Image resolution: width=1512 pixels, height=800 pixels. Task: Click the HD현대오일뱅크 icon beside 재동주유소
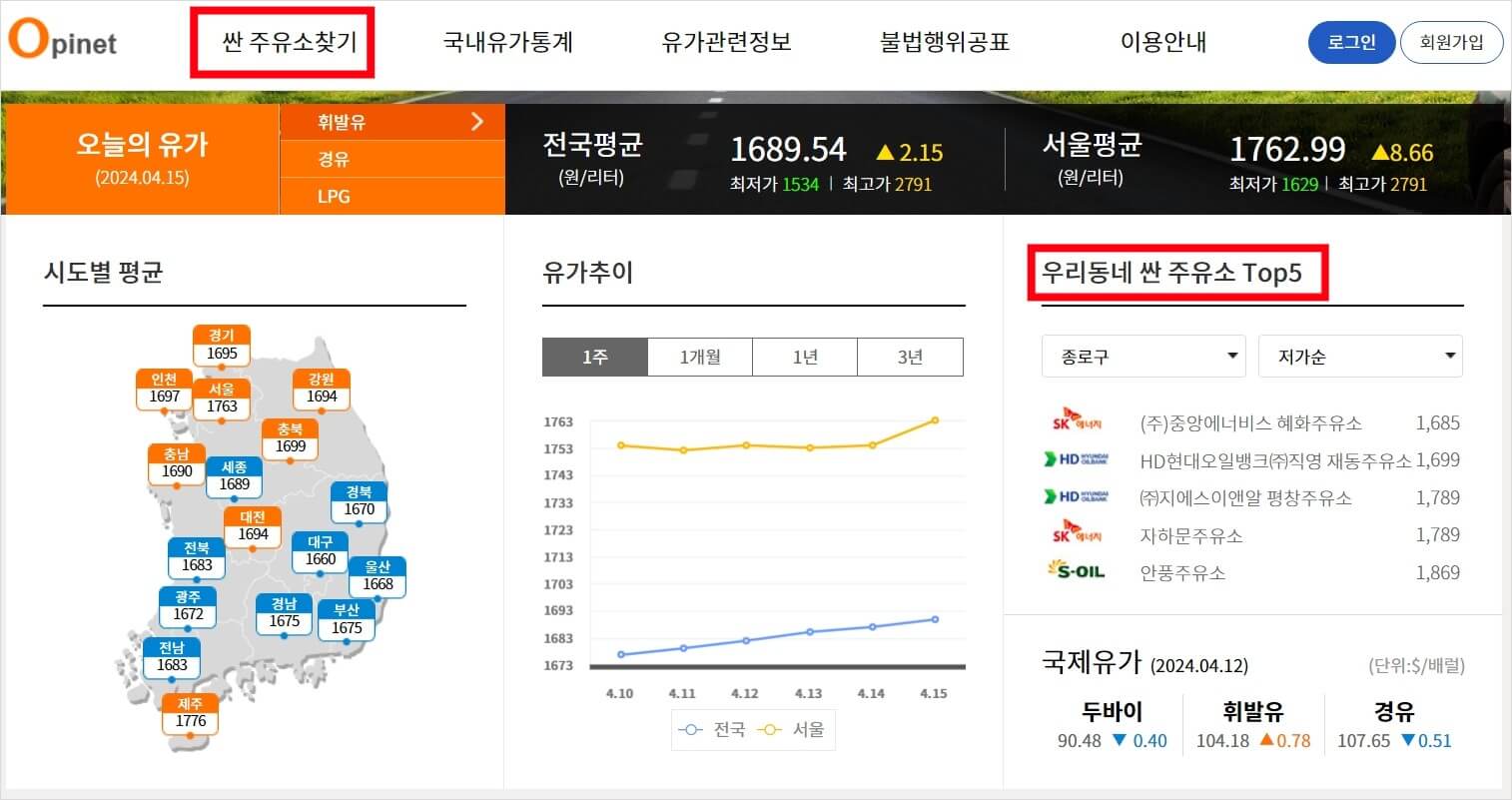(1077, 459)
